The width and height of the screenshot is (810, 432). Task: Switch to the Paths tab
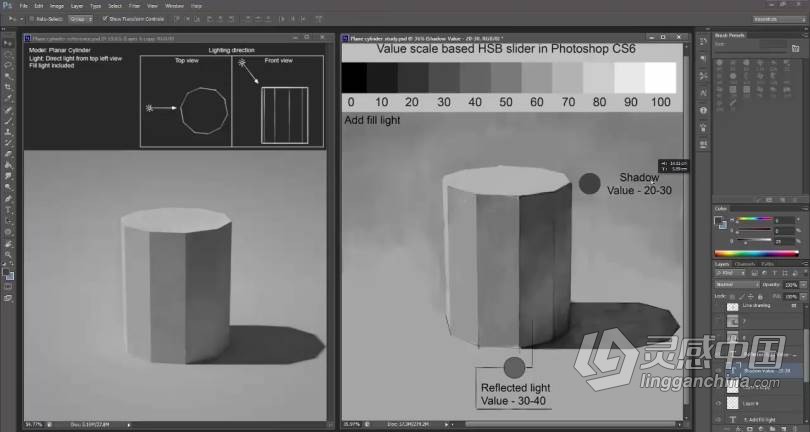tap(768, 264)
